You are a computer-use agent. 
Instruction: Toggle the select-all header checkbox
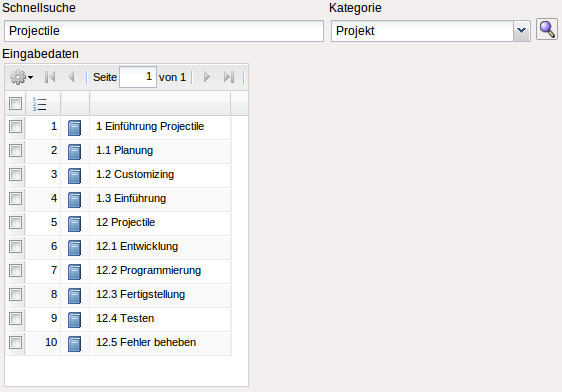pos(15,104)
